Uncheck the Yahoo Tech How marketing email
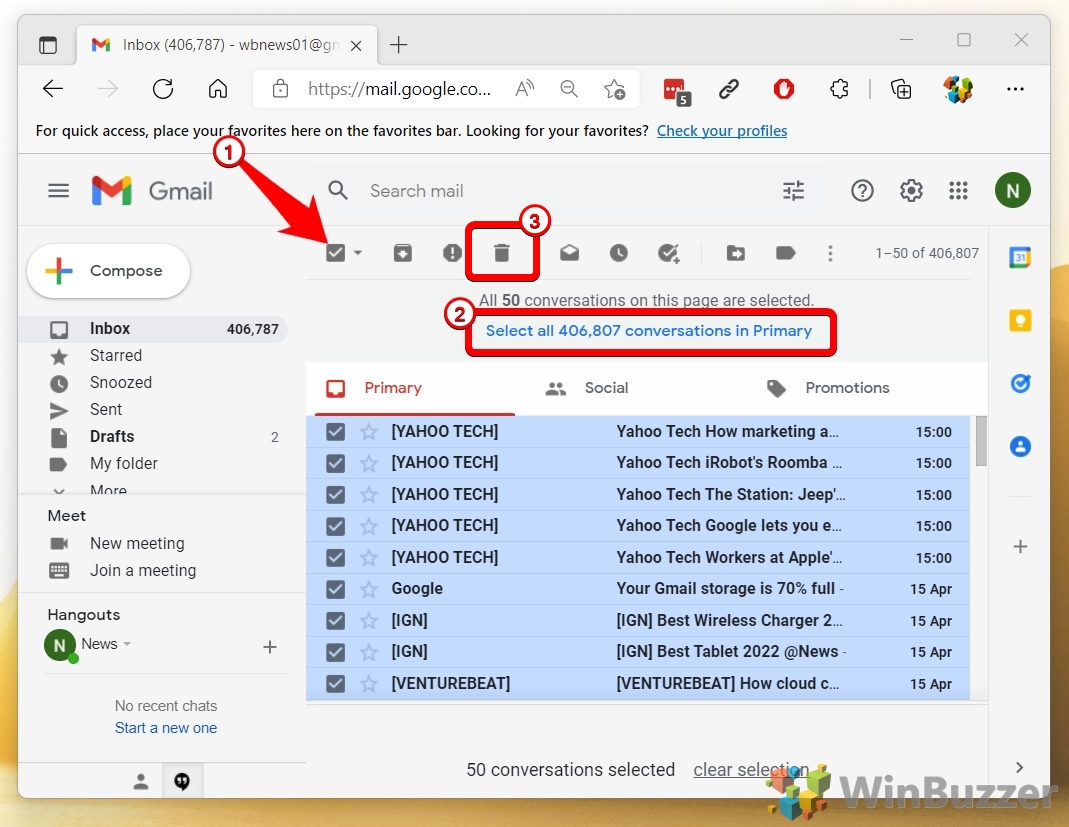 point(335,432)
